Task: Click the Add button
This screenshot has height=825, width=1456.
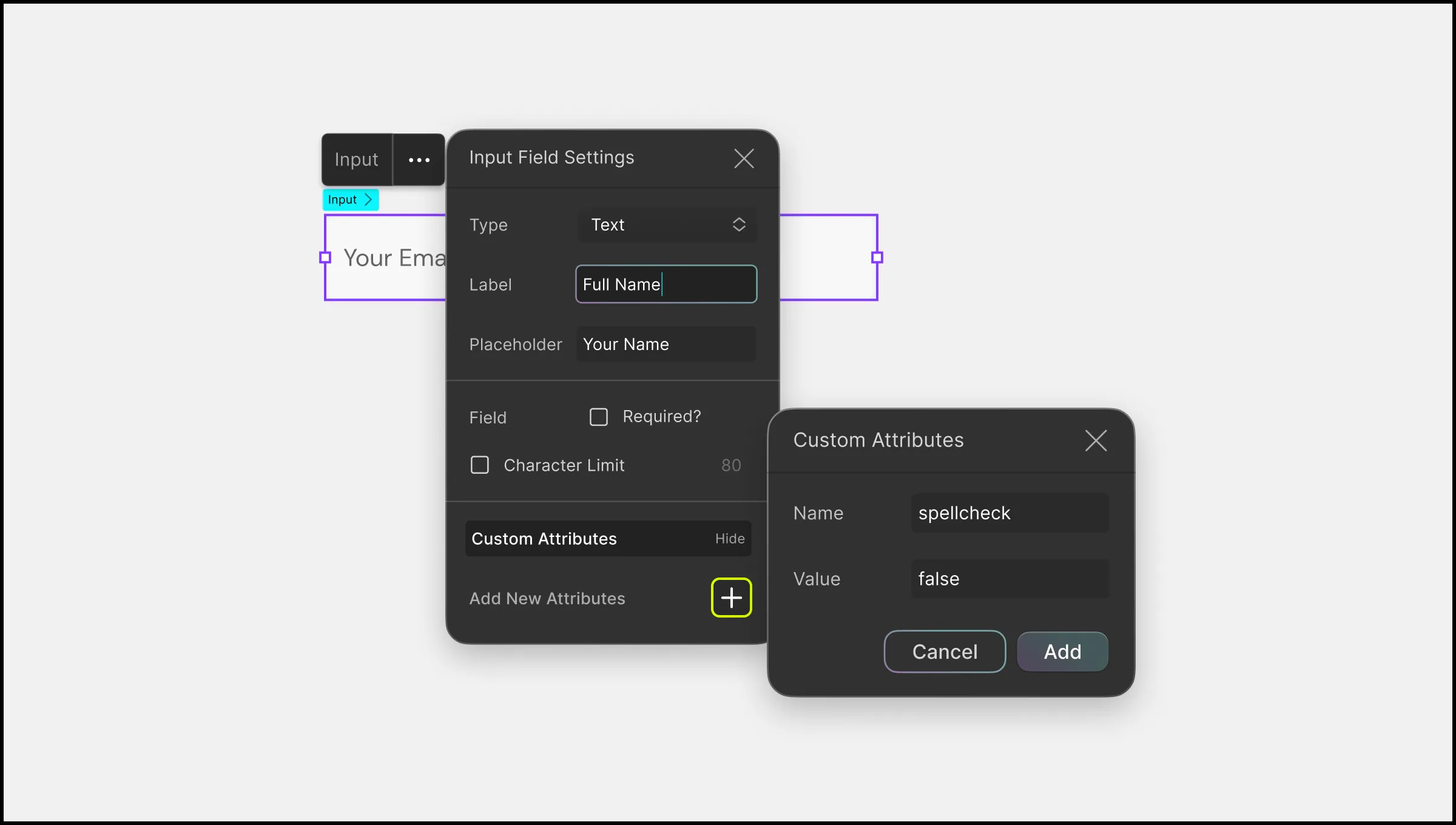Action: click(1062, 652)
